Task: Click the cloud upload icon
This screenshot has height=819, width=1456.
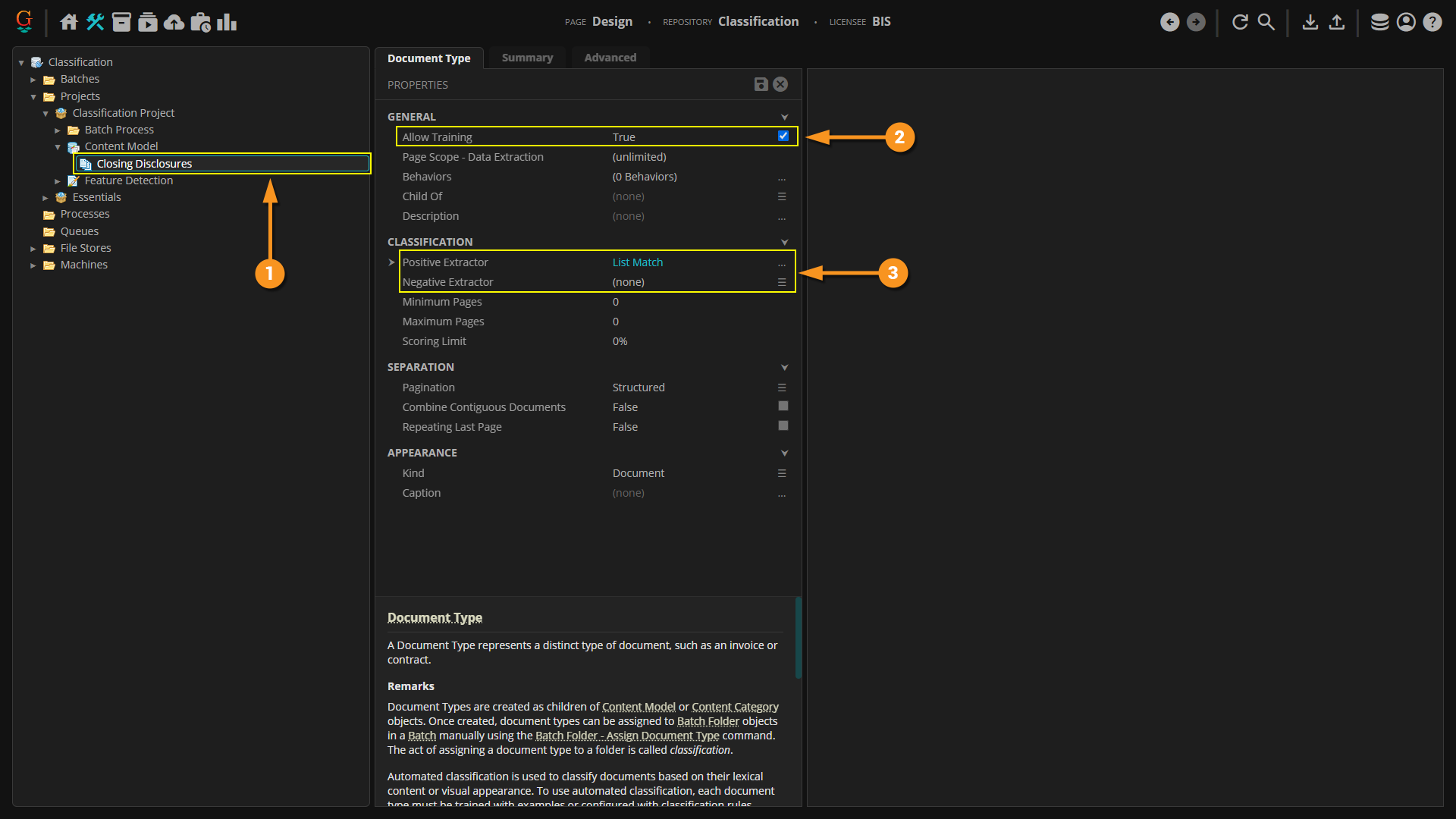Action: click(x=174, y=22)
